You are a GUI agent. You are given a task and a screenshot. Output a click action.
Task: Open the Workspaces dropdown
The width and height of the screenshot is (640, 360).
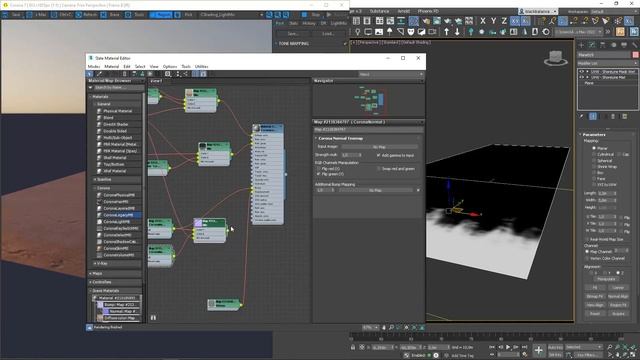(613, 11)
